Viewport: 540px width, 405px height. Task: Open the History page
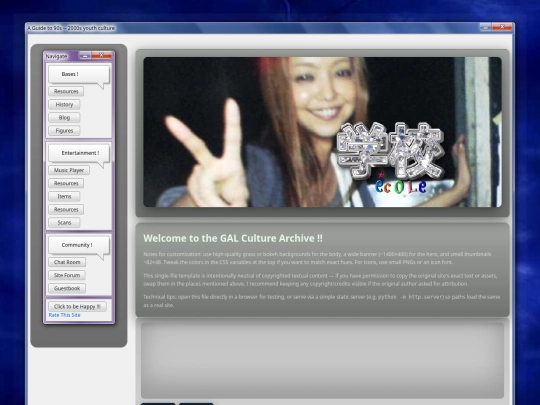(64, 104)
